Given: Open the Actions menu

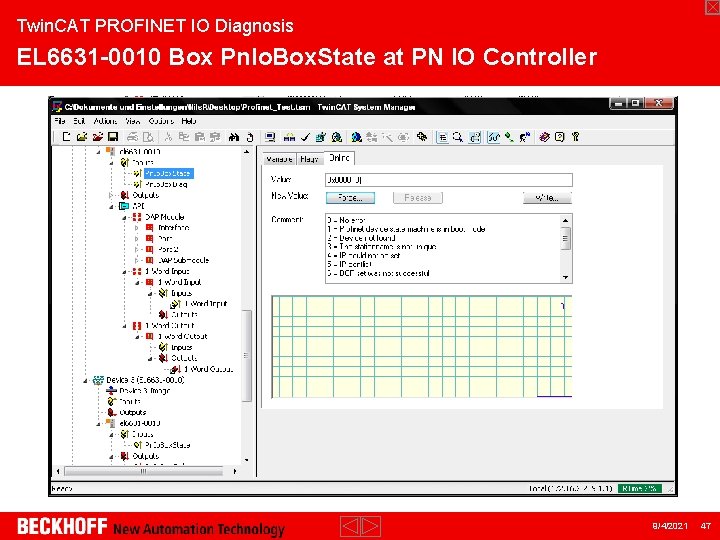Looking at the screenshot, I should (x=105, y=121).
